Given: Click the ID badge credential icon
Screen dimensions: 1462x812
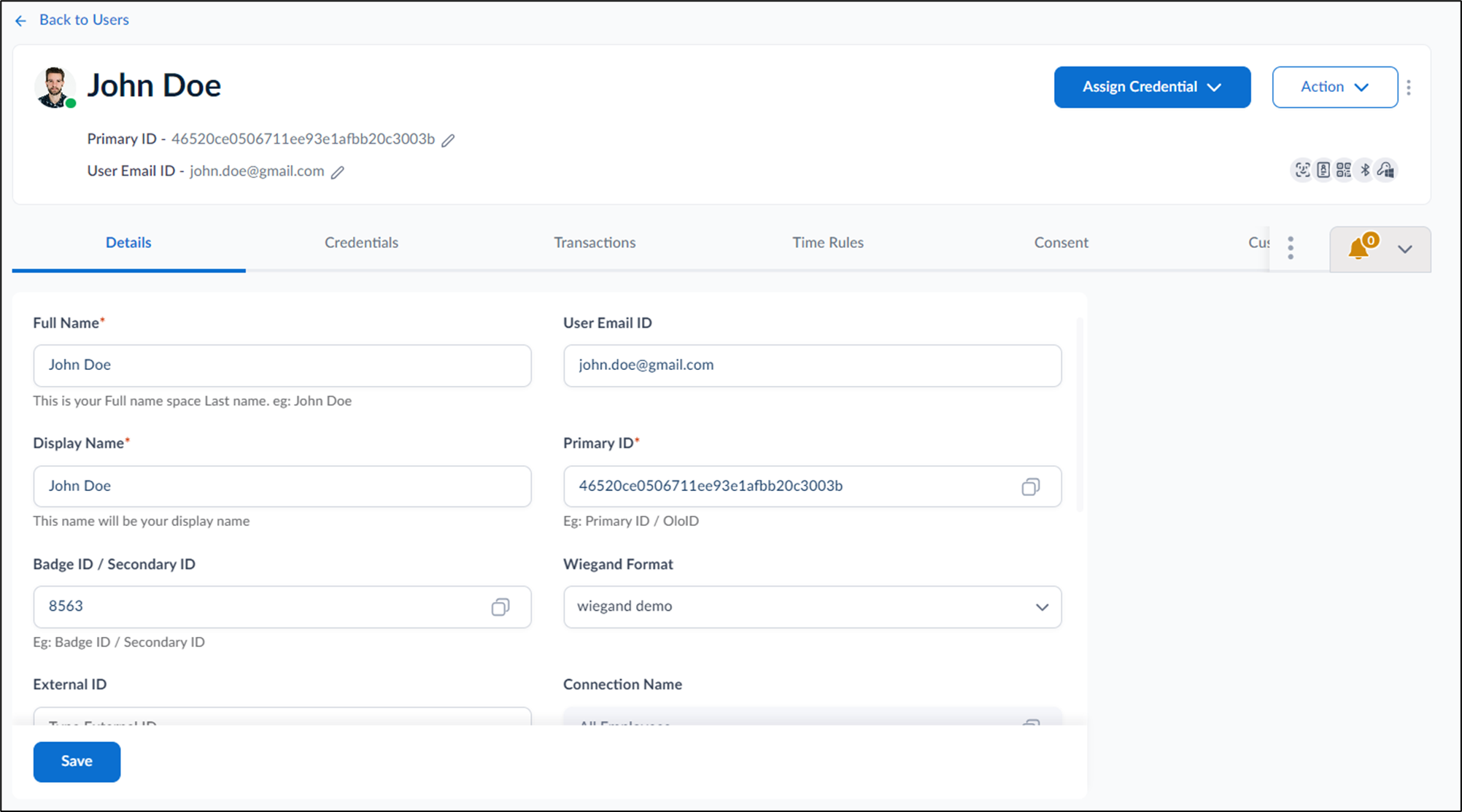Looking at the screenshot, I should (x=1323, y=170).
